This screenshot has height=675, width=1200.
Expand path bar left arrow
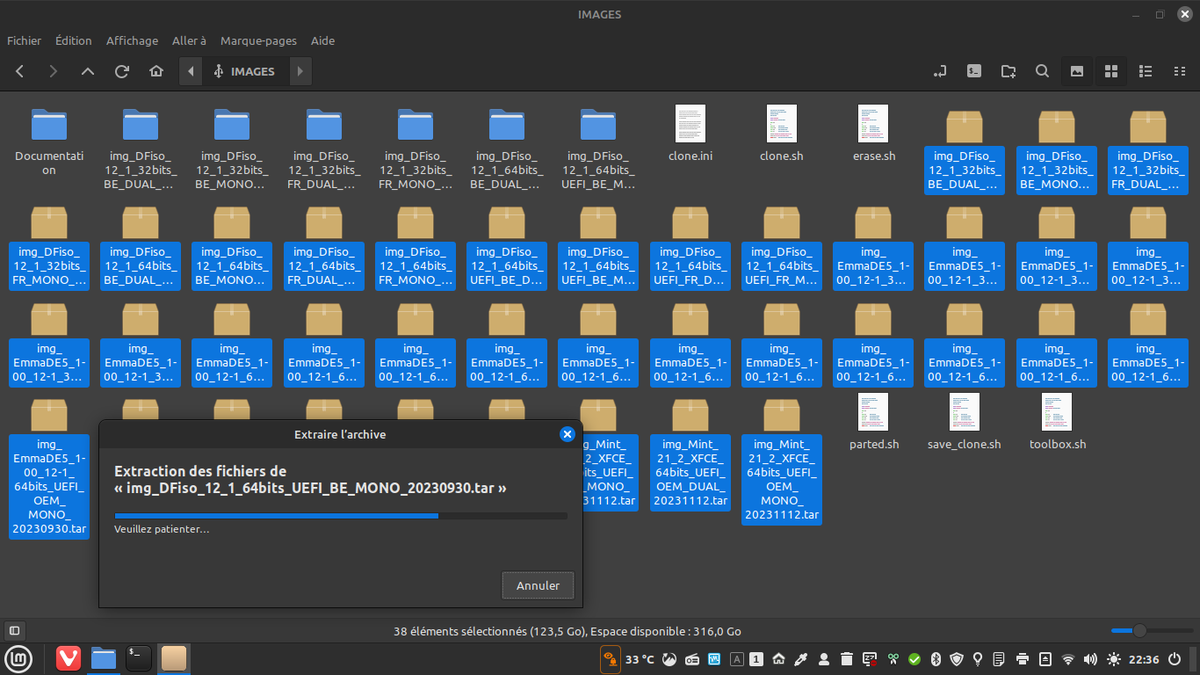[x=190, y=71]
